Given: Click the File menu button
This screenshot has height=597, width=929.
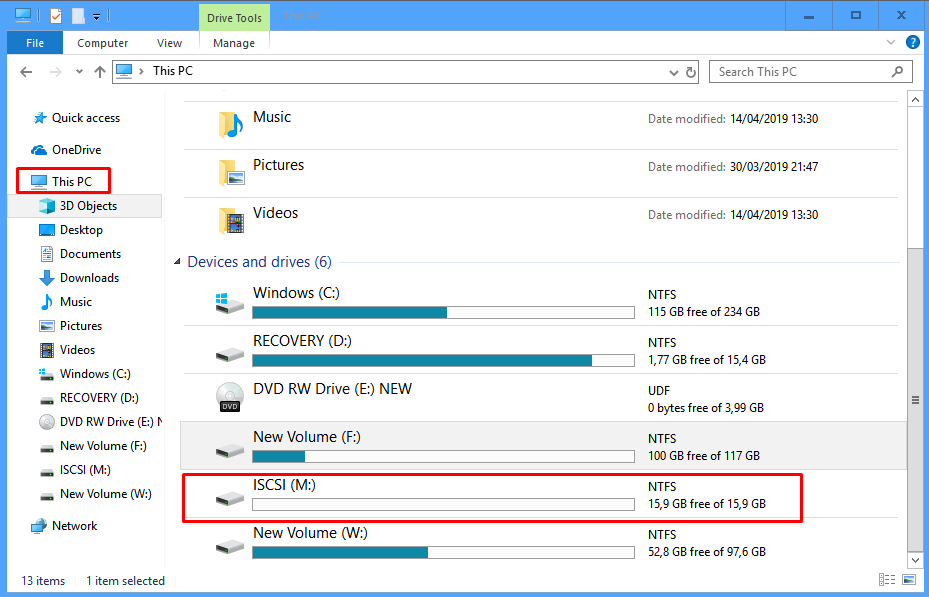Looking at the screenshot, I should point(34,43).
